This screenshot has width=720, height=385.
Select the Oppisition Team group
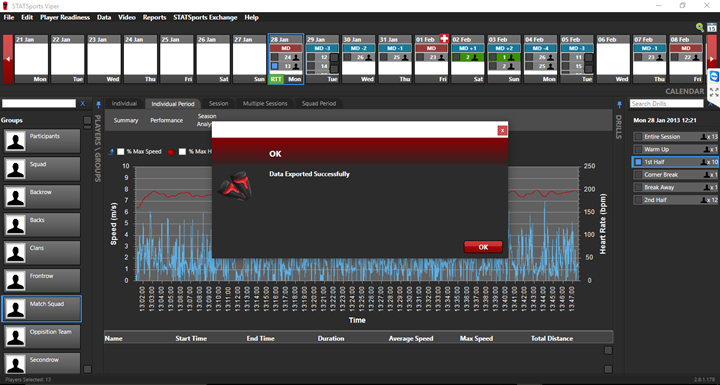click(42, 337)
